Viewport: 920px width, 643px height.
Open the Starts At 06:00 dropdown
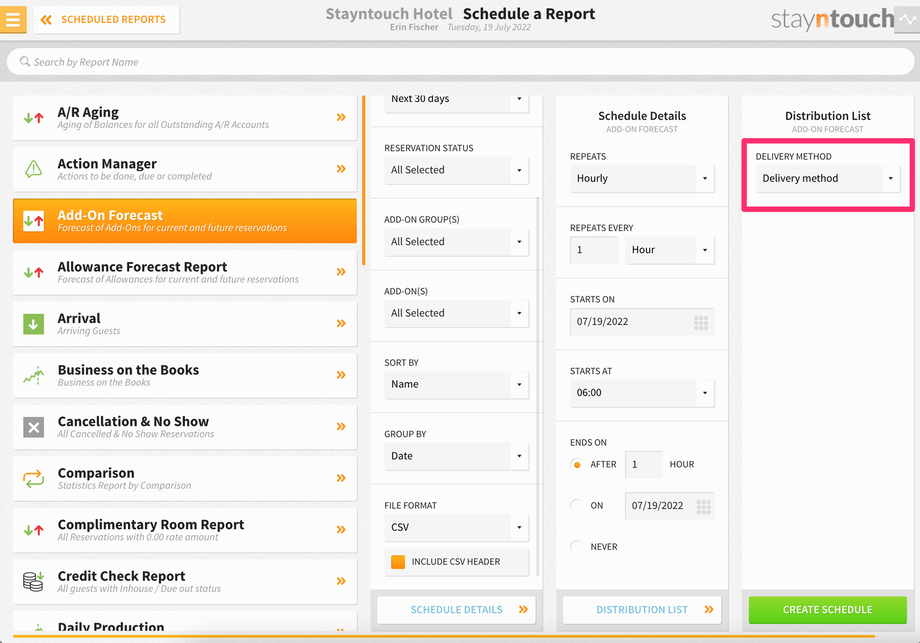click(x=642, y=393)
